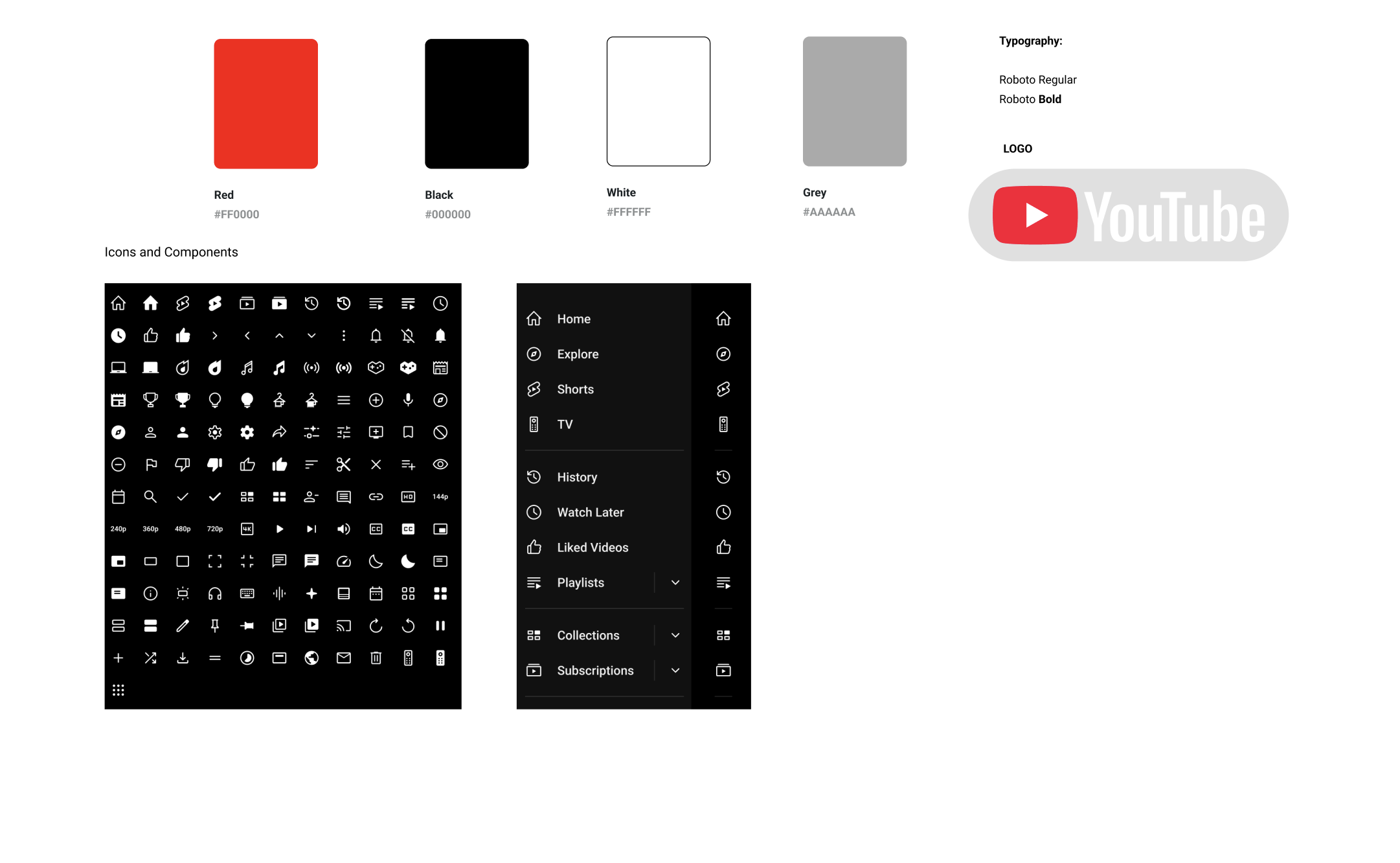Click the shuffle icon
This screenshot has width=1400, height=863.
point(150,658)
